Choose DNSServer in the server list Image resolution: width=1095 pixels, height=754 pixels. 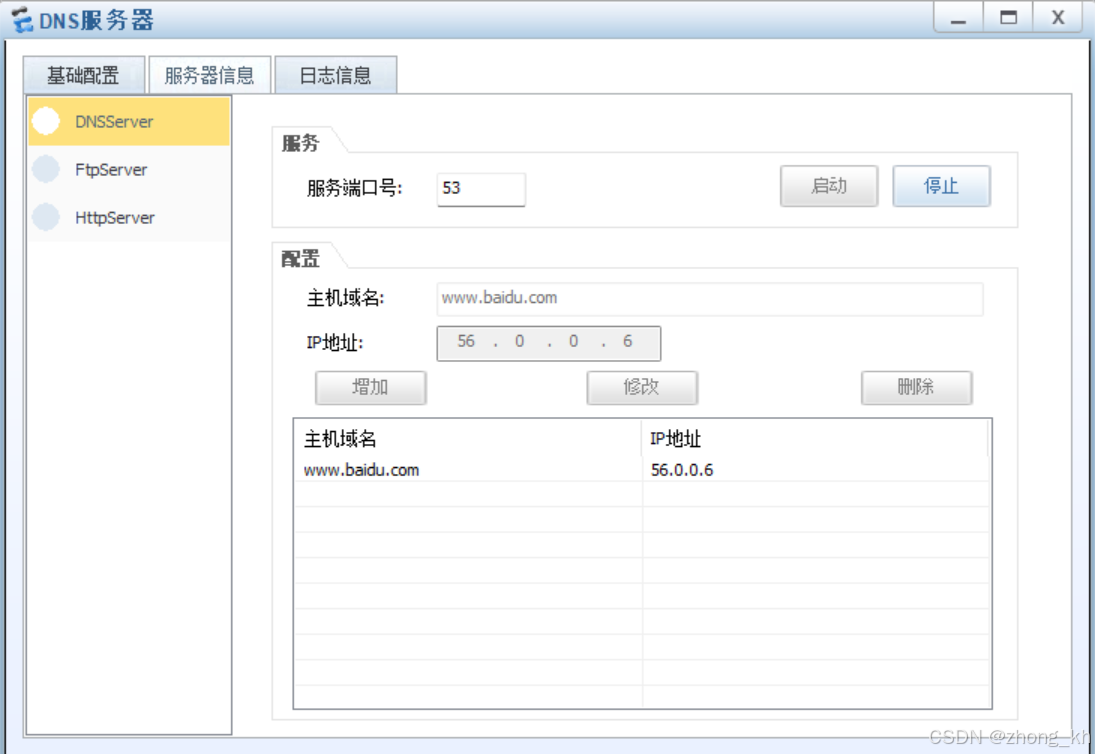(x=129, y=121)
